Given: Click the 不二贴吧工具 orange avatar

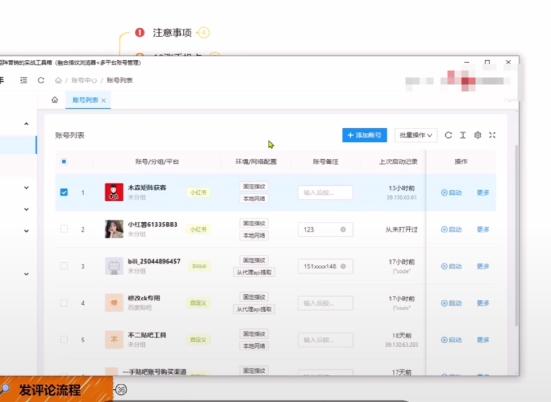Looking at the screenshot, I should (x=114, y=340).
